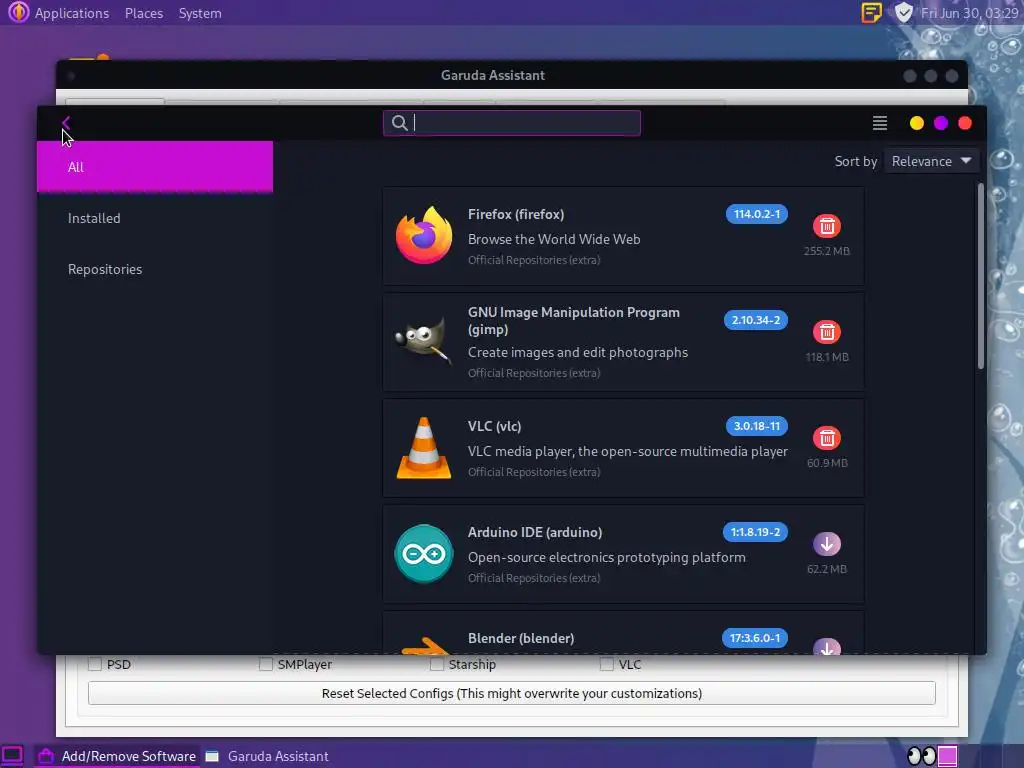Screen dimensions: 1024x768
Task: Install Arduino IDE using the download arrow
Action: click(827, 544)
